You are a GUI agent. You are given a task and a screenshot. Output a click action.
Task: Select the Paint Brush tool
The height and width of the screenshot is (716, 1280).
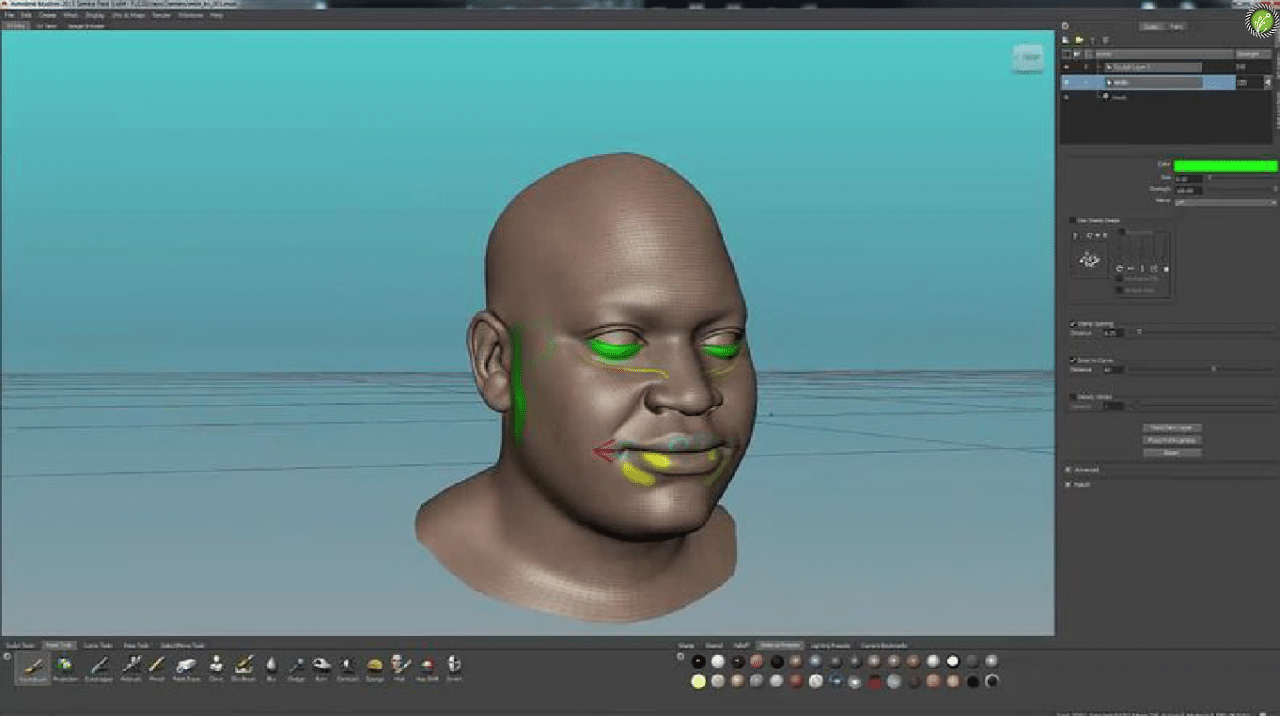[x=31, y=666]
